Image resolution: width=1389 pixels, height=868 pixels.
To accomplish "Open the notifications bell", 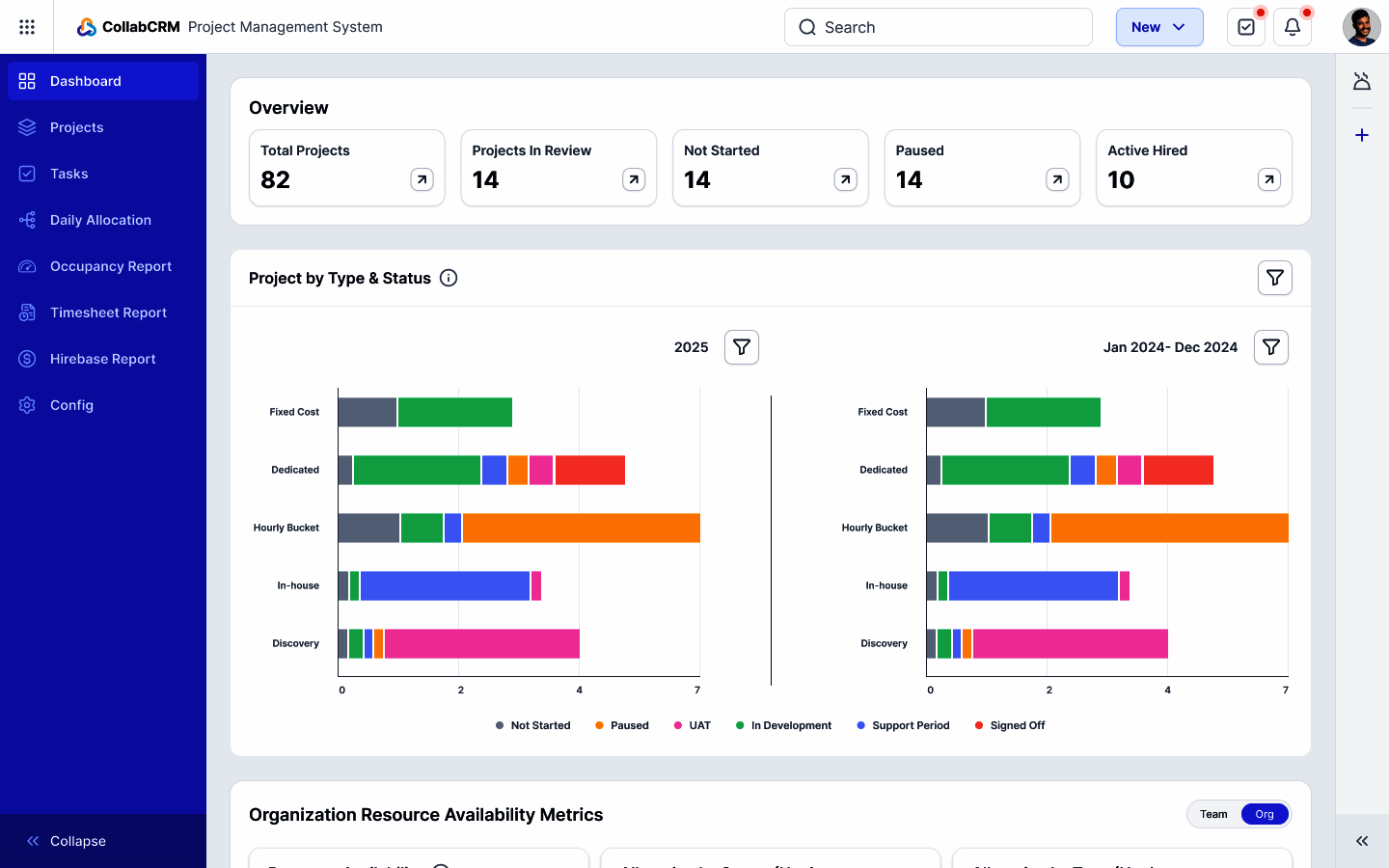I will (x=1292, y=27).
